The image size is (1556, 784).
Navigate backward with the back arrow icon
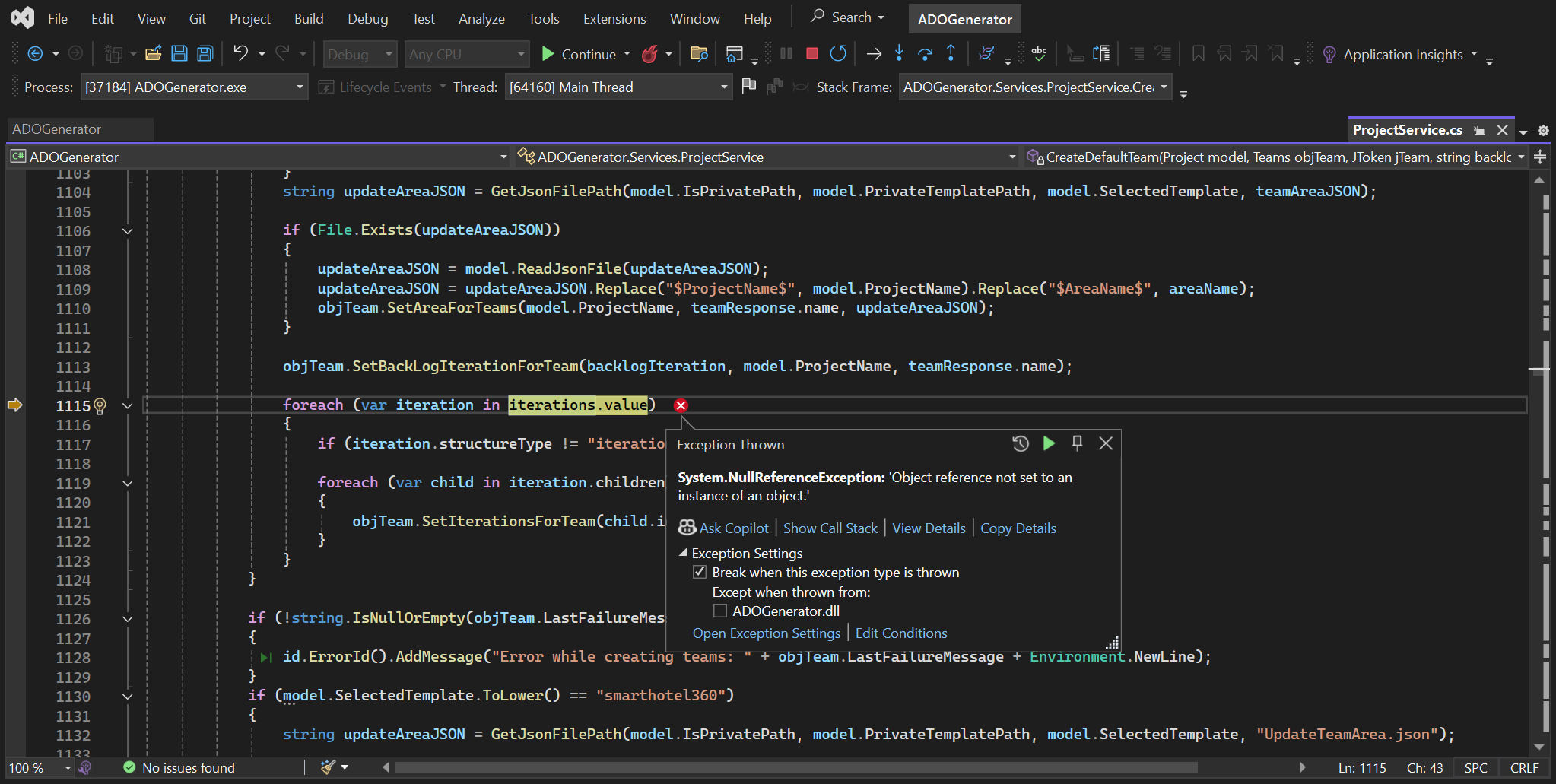click(35, 54)
